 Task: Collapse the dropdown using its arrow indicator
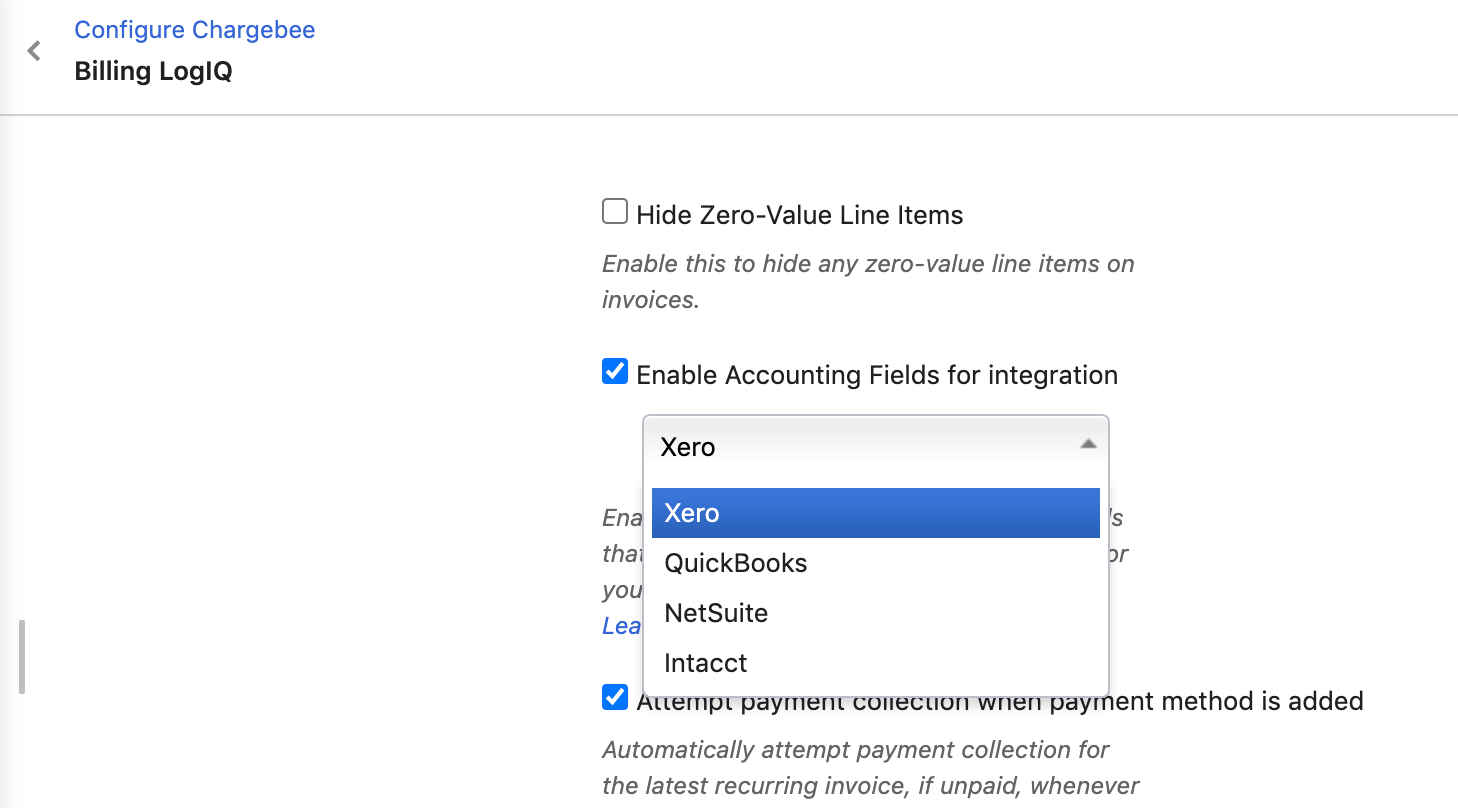pyautogui.click(x=1088, y=445)
